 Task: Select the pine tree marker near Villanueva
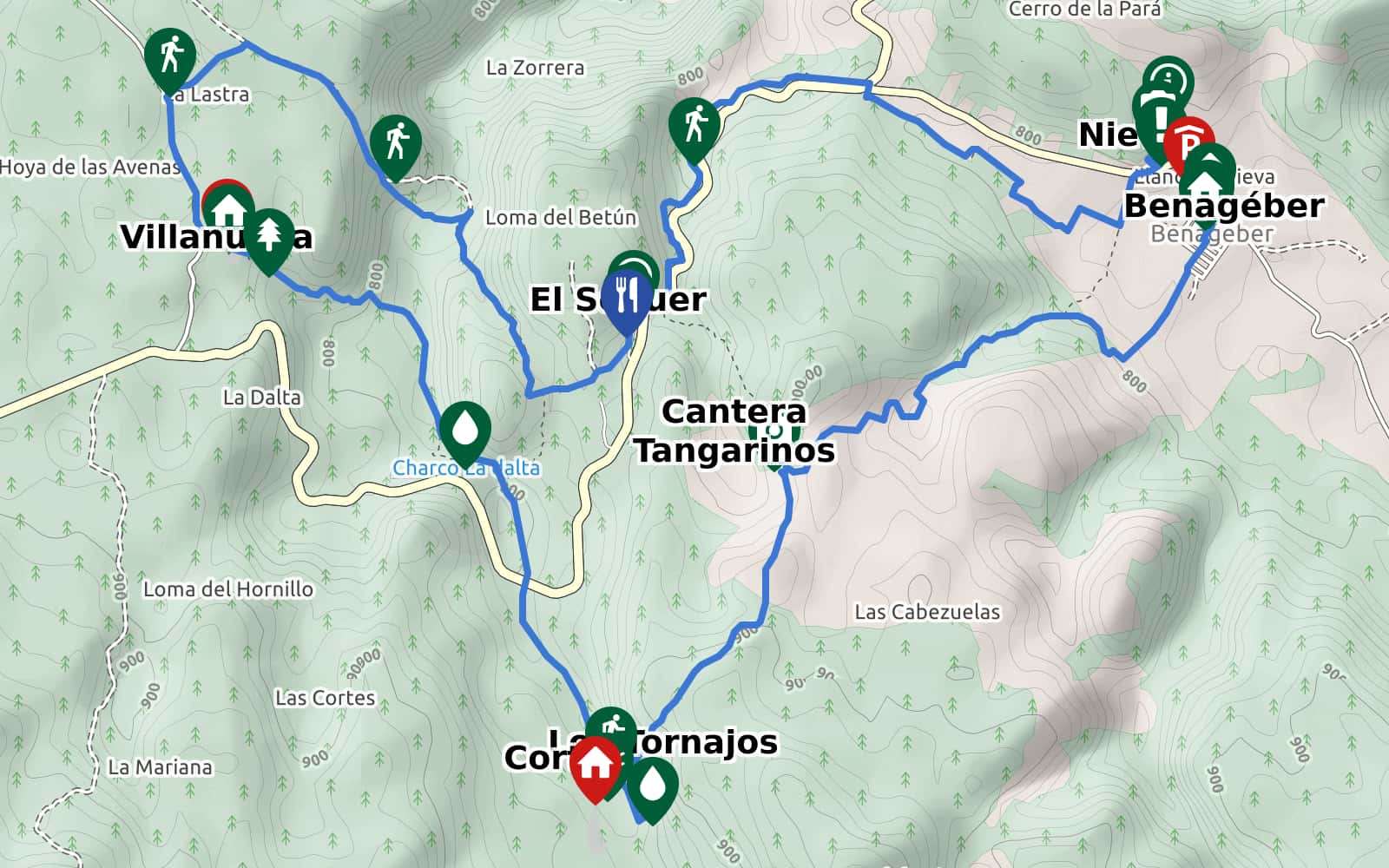(270, 237)
